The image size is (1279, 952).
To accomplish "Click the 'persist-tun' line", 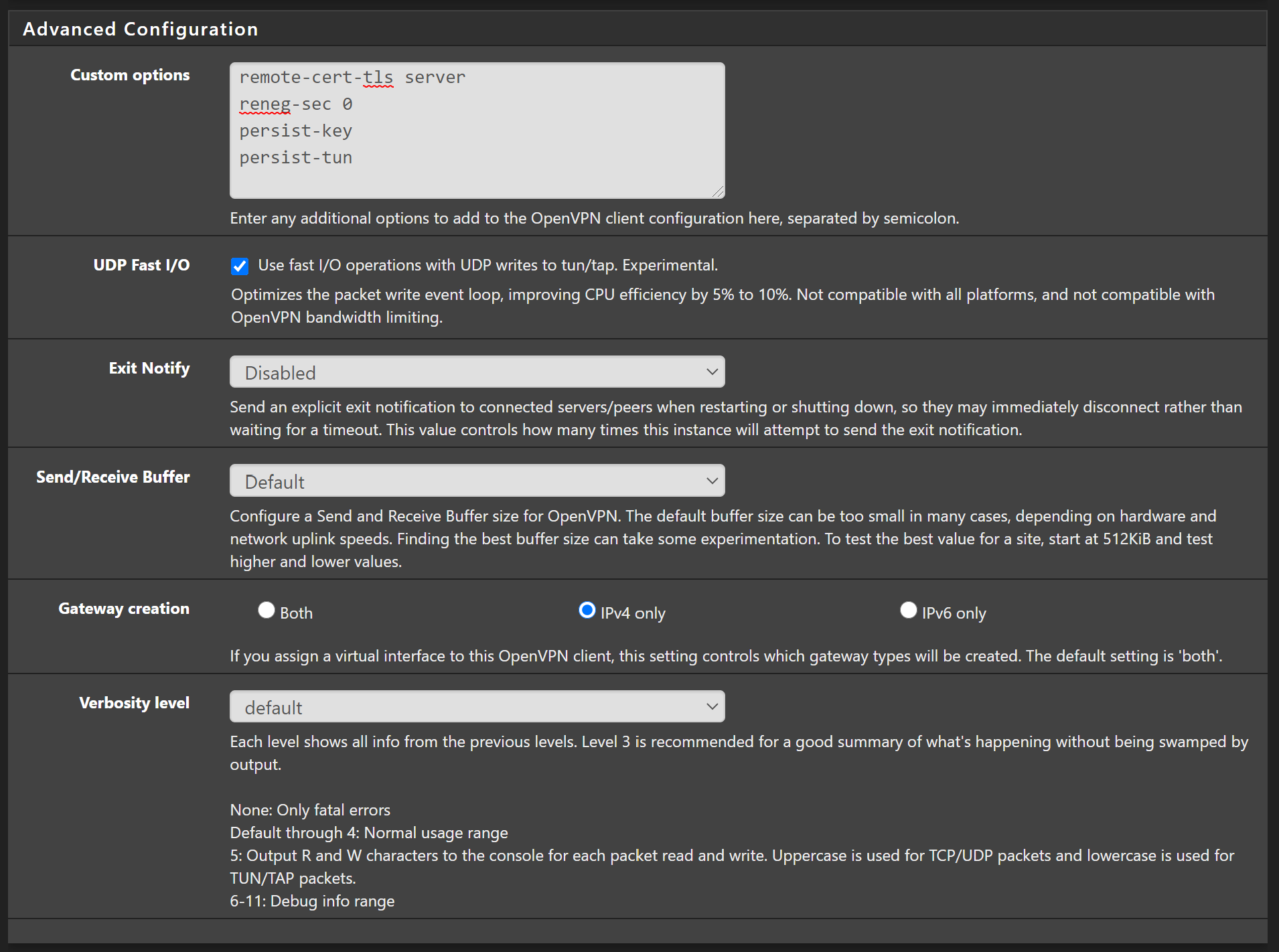I will (296, 158).
